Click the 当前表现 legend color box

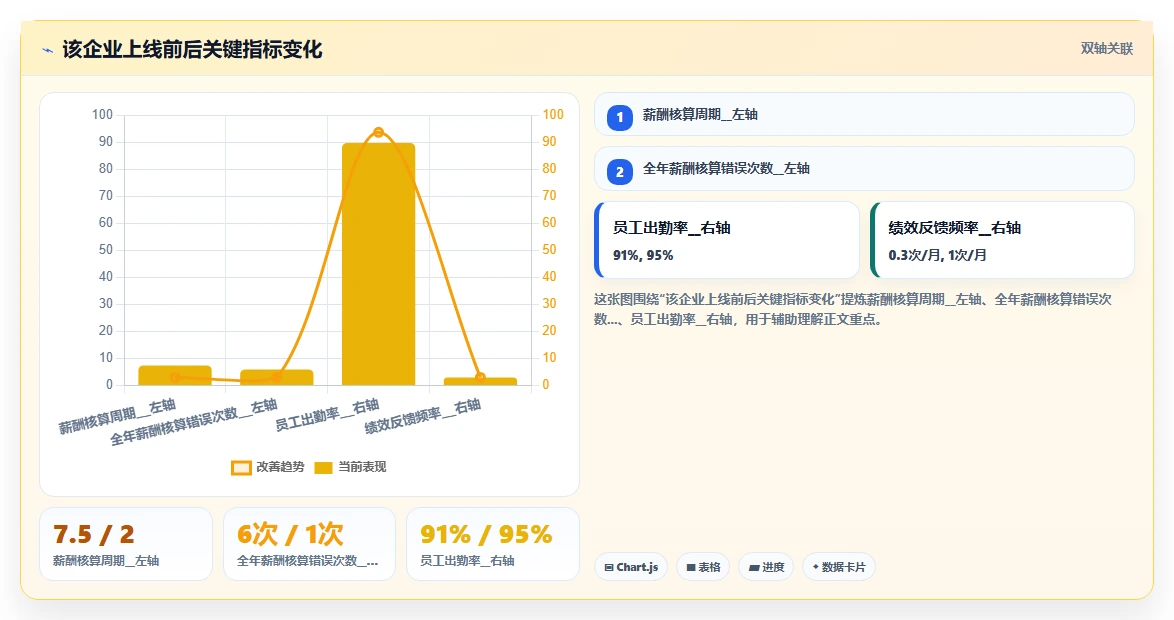pos(323,468)
